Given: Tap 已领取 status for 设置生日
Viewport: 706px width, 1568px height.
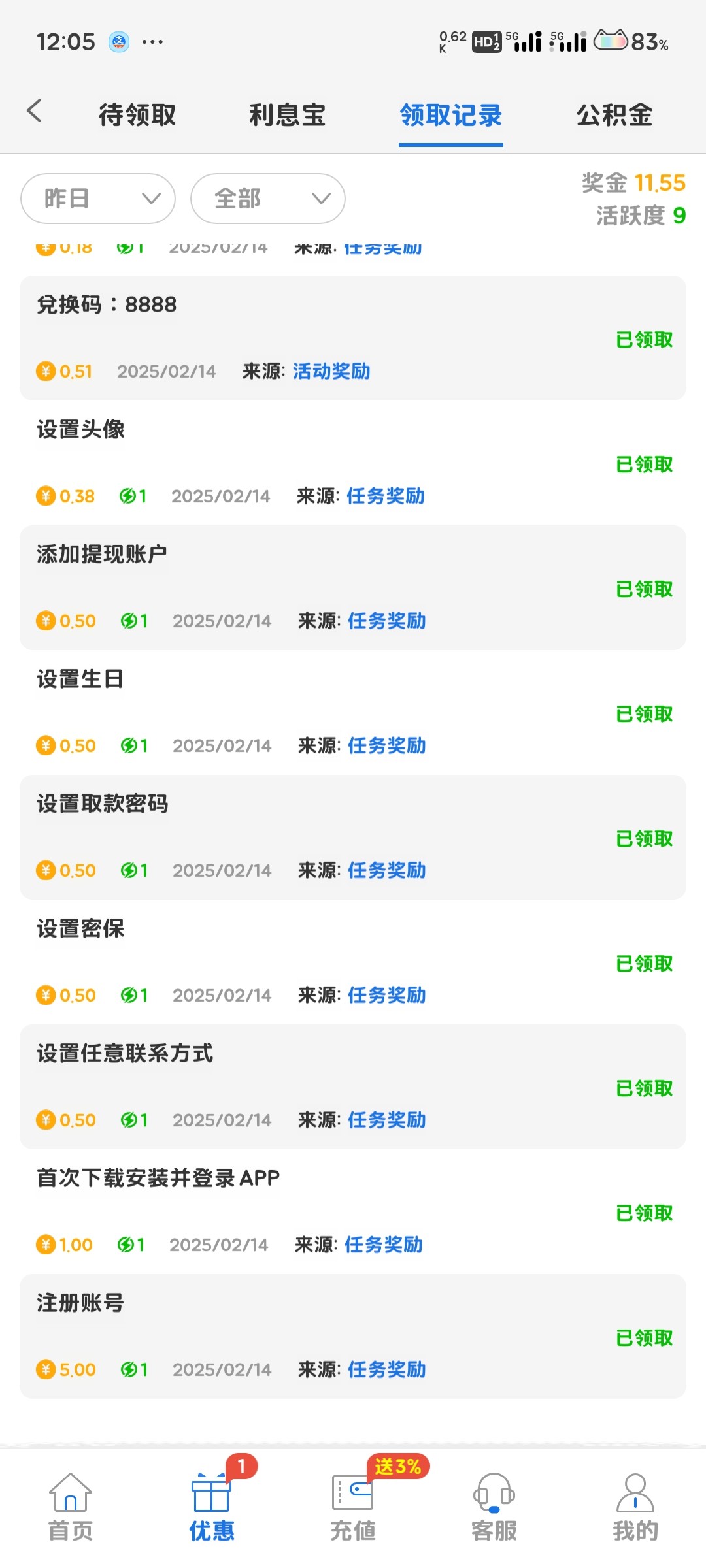Looking at the screenshot, I should click(645, 714).
